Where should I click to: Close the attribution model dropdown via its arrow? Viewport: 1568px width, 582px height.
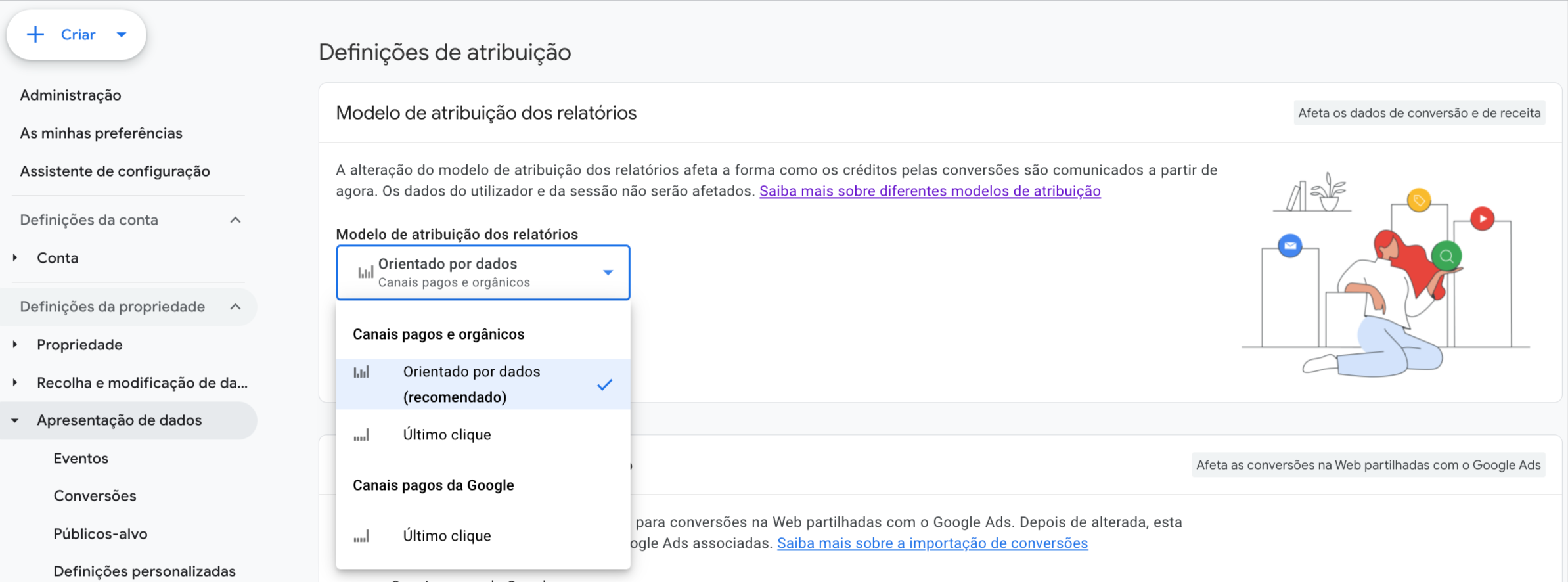608,273
